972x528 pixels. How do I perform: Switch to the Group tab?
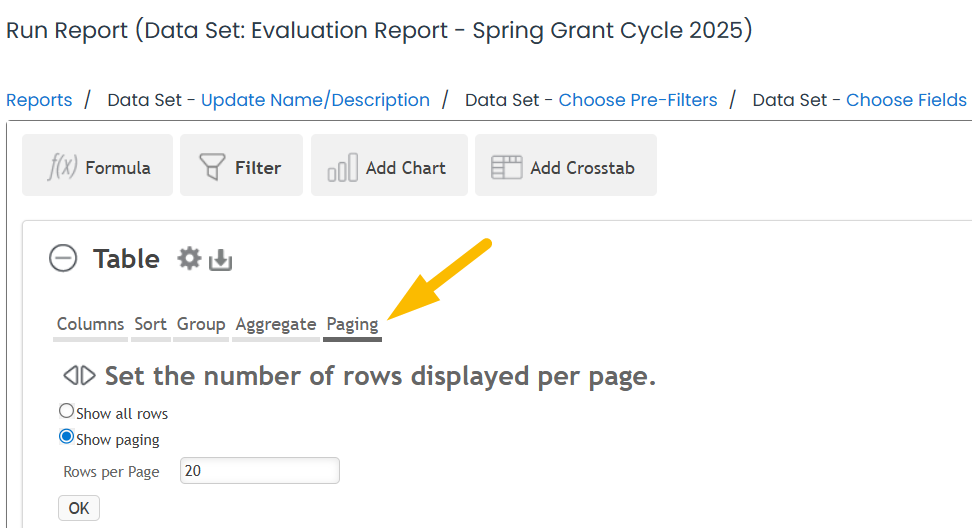click(x=201, y=325)
